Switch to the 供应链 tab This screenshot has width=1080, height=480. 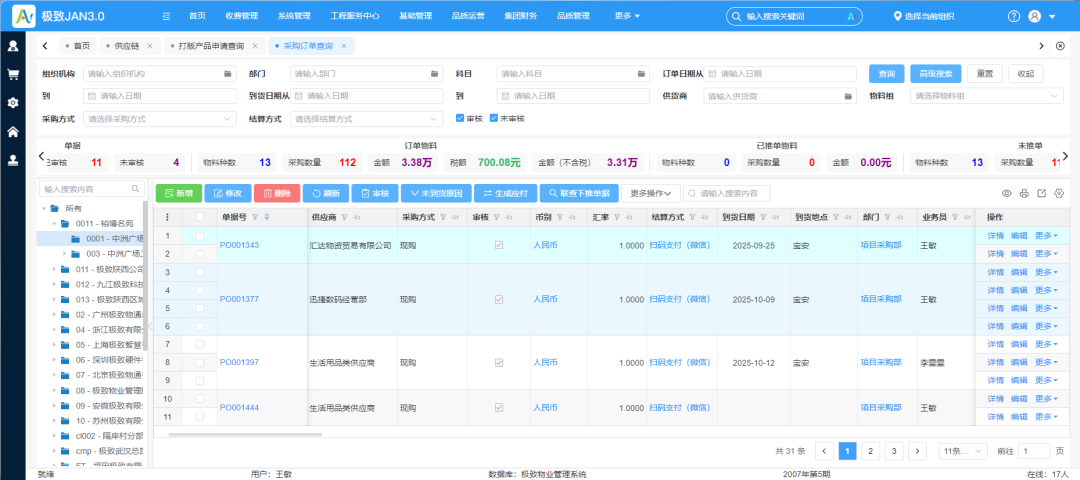coord(127,46)
